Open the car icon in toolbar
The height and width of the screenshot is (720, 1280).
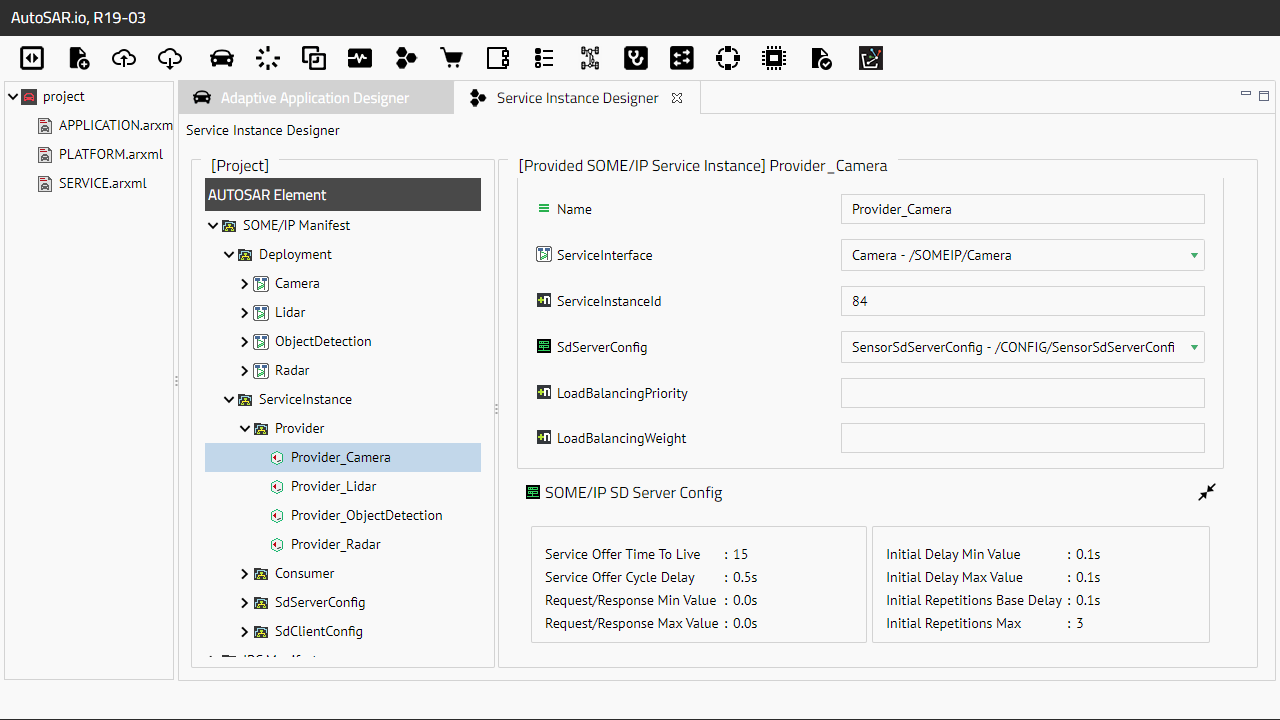click(222, 58)
